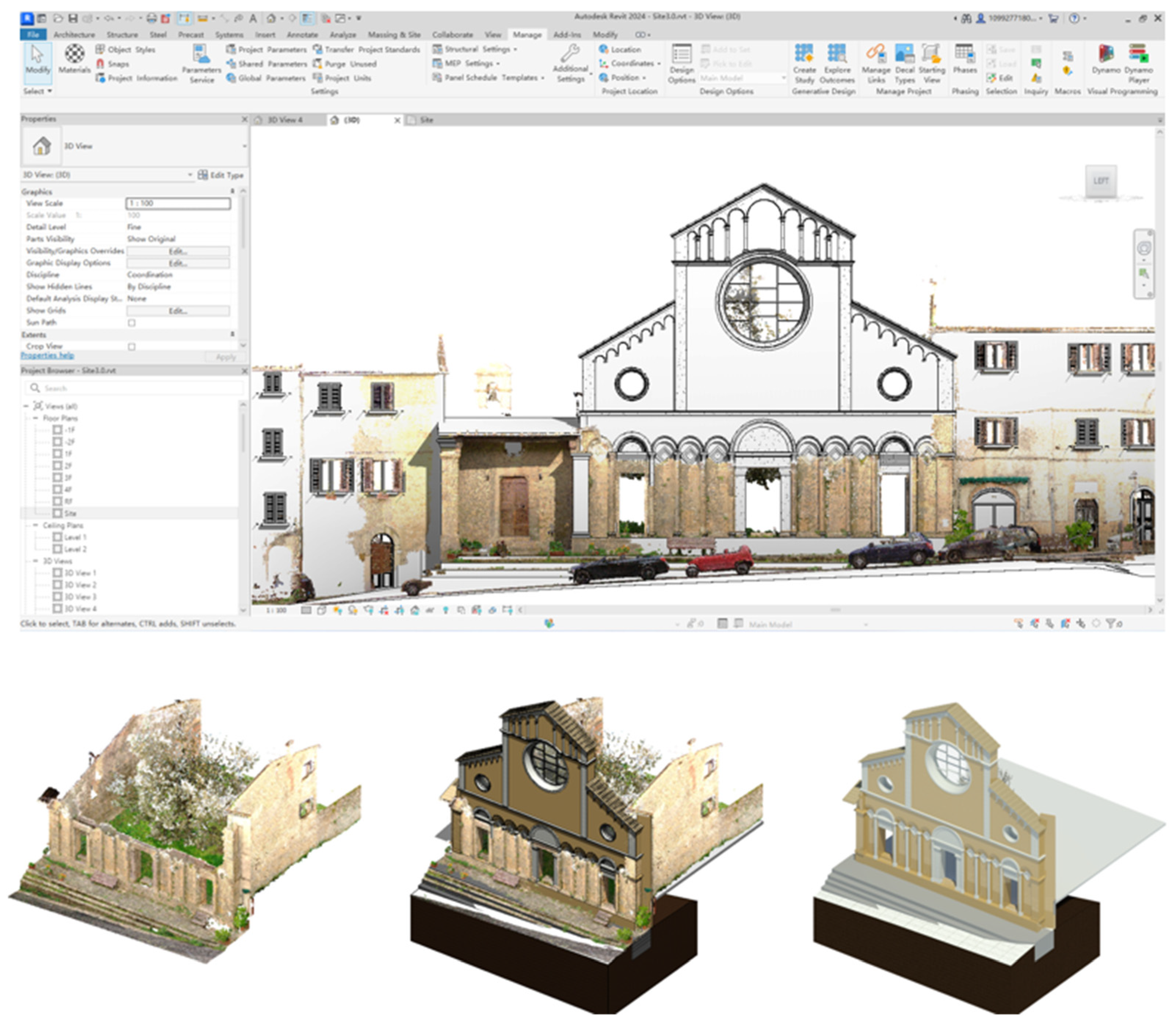Click the View Scale input field

coord(178,203)
